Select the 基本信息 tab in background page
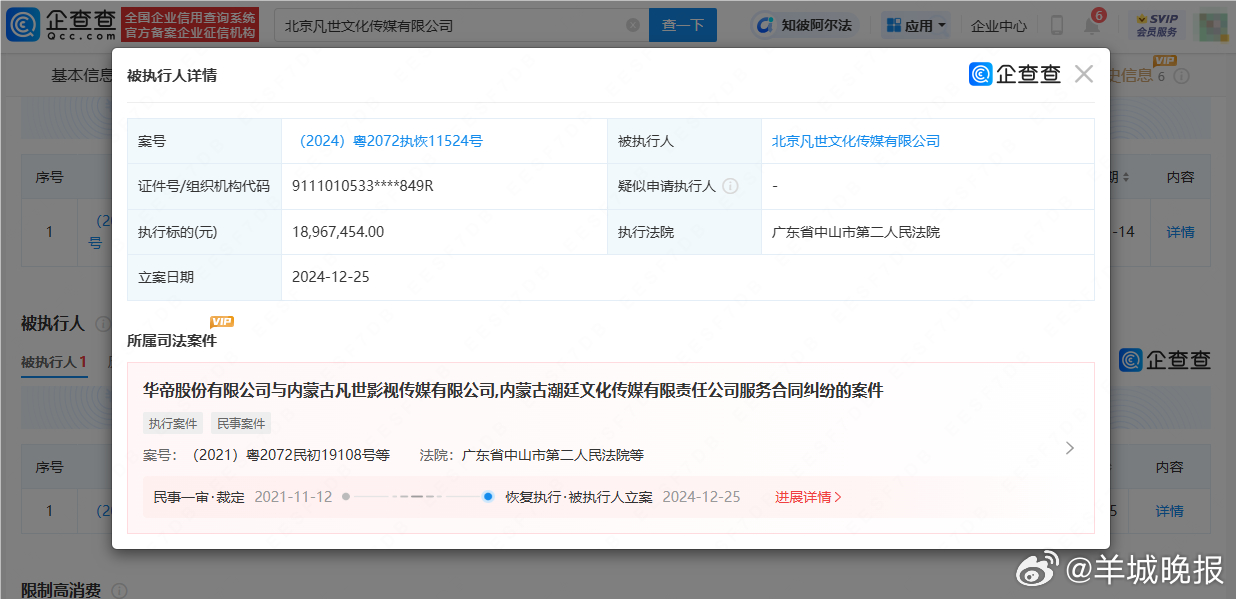This screenshot has width=1236, height=599. click(82, 75)
